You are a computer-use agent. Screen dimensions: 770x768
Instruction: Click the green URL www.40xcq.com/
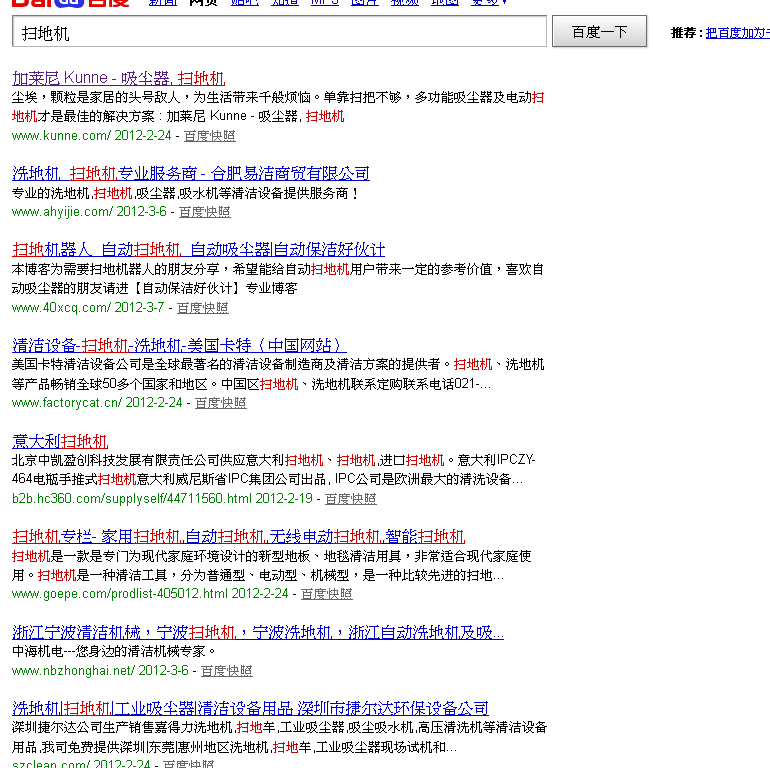pos(61,307)
